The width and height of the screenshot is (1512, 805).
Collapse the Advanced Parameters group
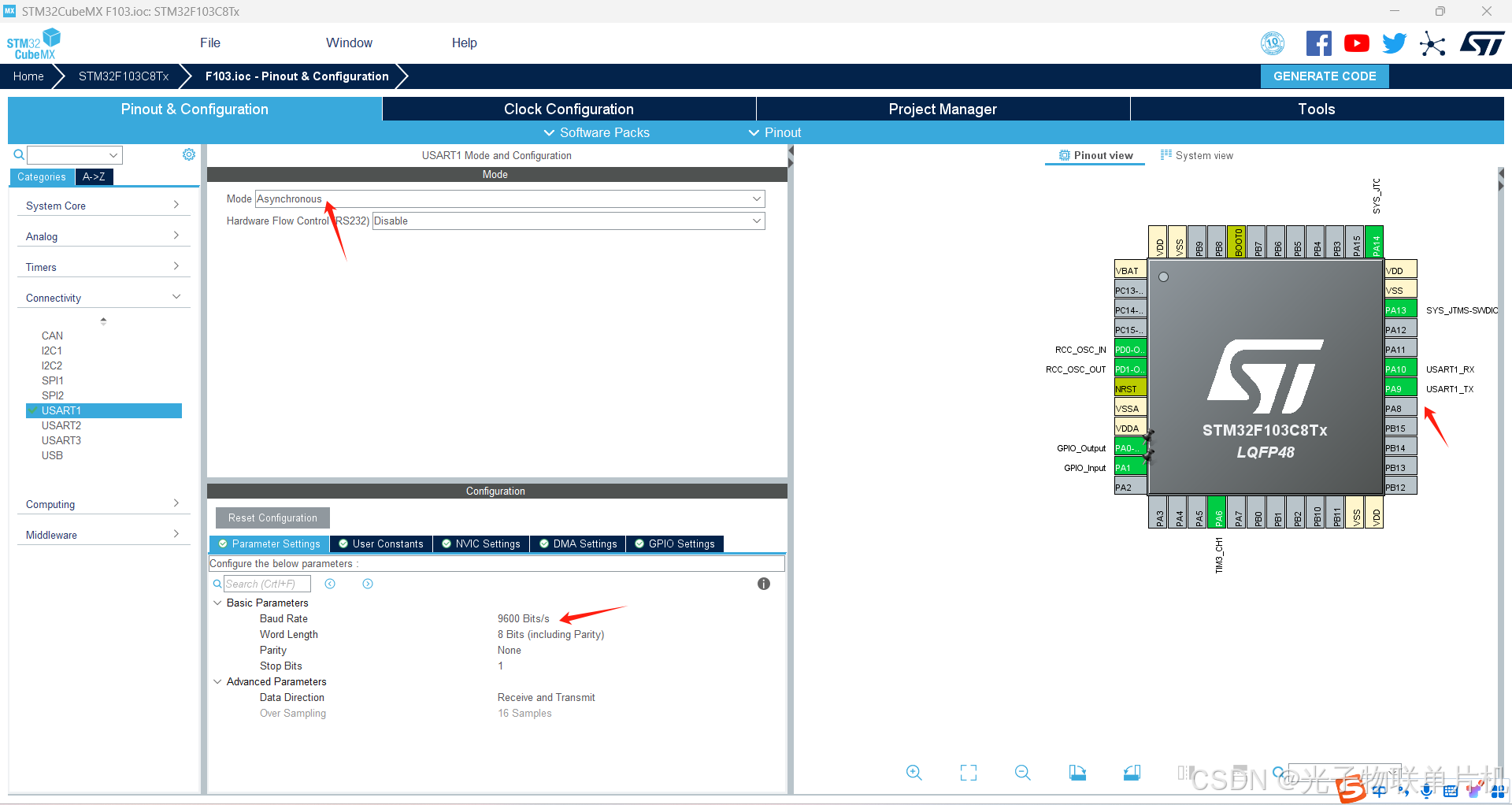pyautogui.click(x=217, y=681)
